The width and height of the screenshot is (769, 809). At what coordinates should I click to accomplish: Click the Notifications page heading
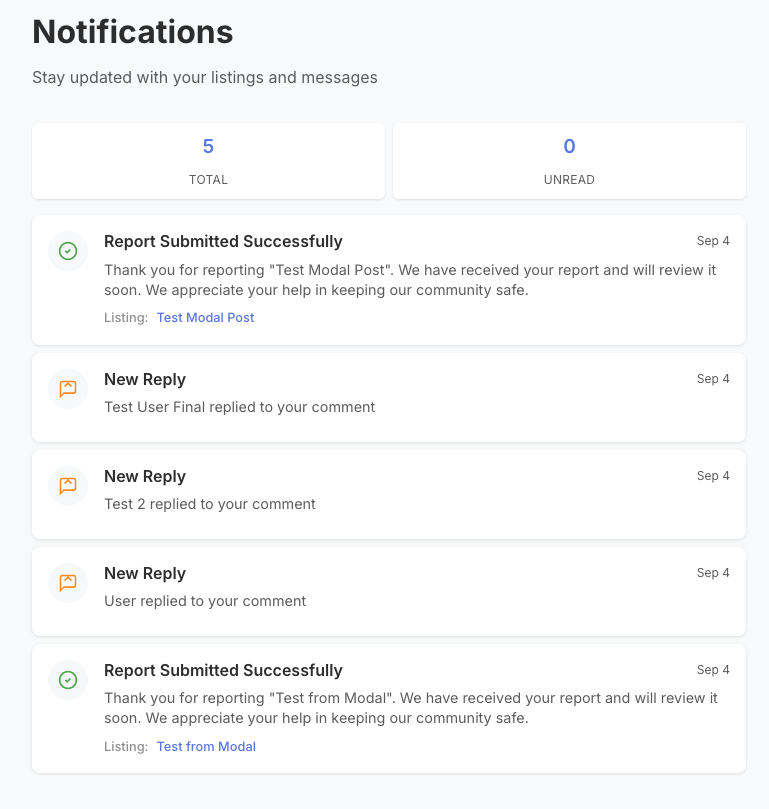(133, 32)
